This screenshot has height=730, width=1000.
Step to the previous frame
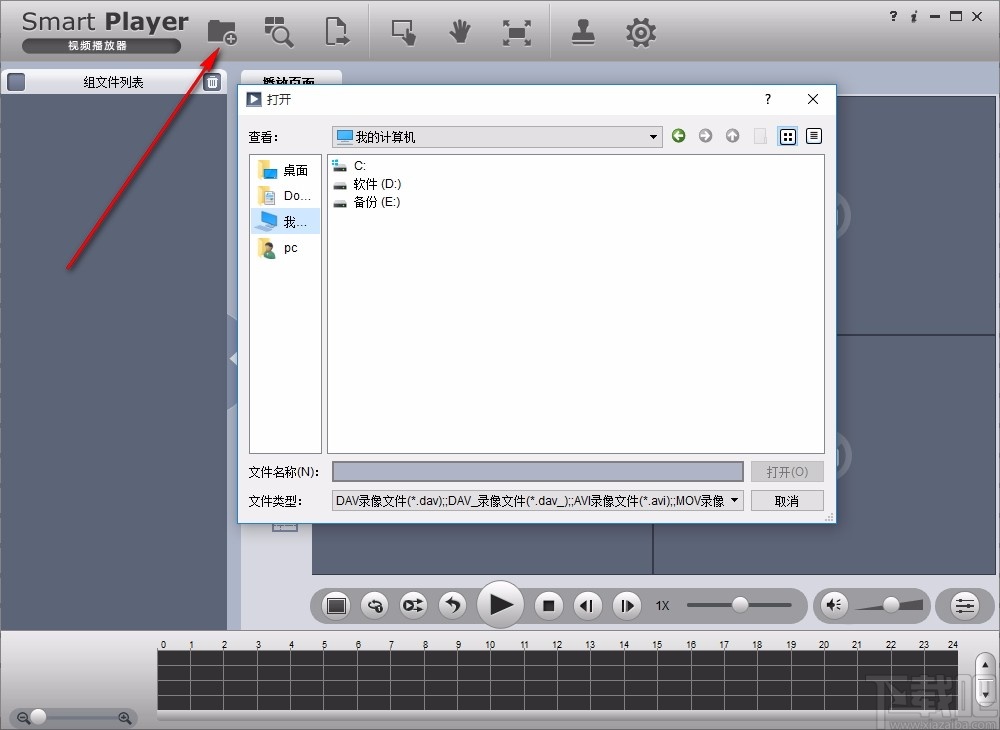(587, 605)
